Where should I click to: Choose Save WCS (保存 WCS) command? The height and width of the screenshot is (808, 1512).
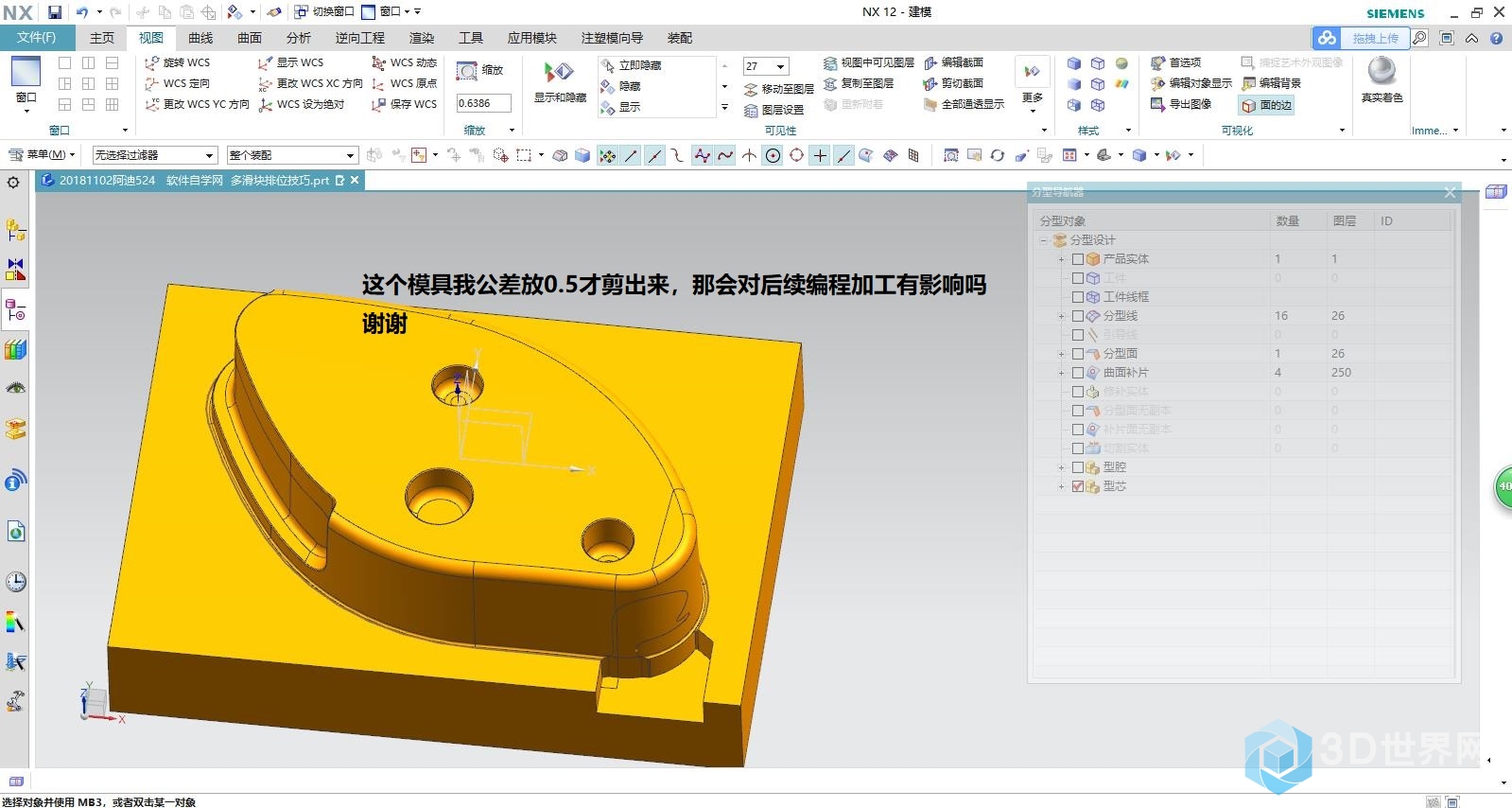tap(405, 104)
